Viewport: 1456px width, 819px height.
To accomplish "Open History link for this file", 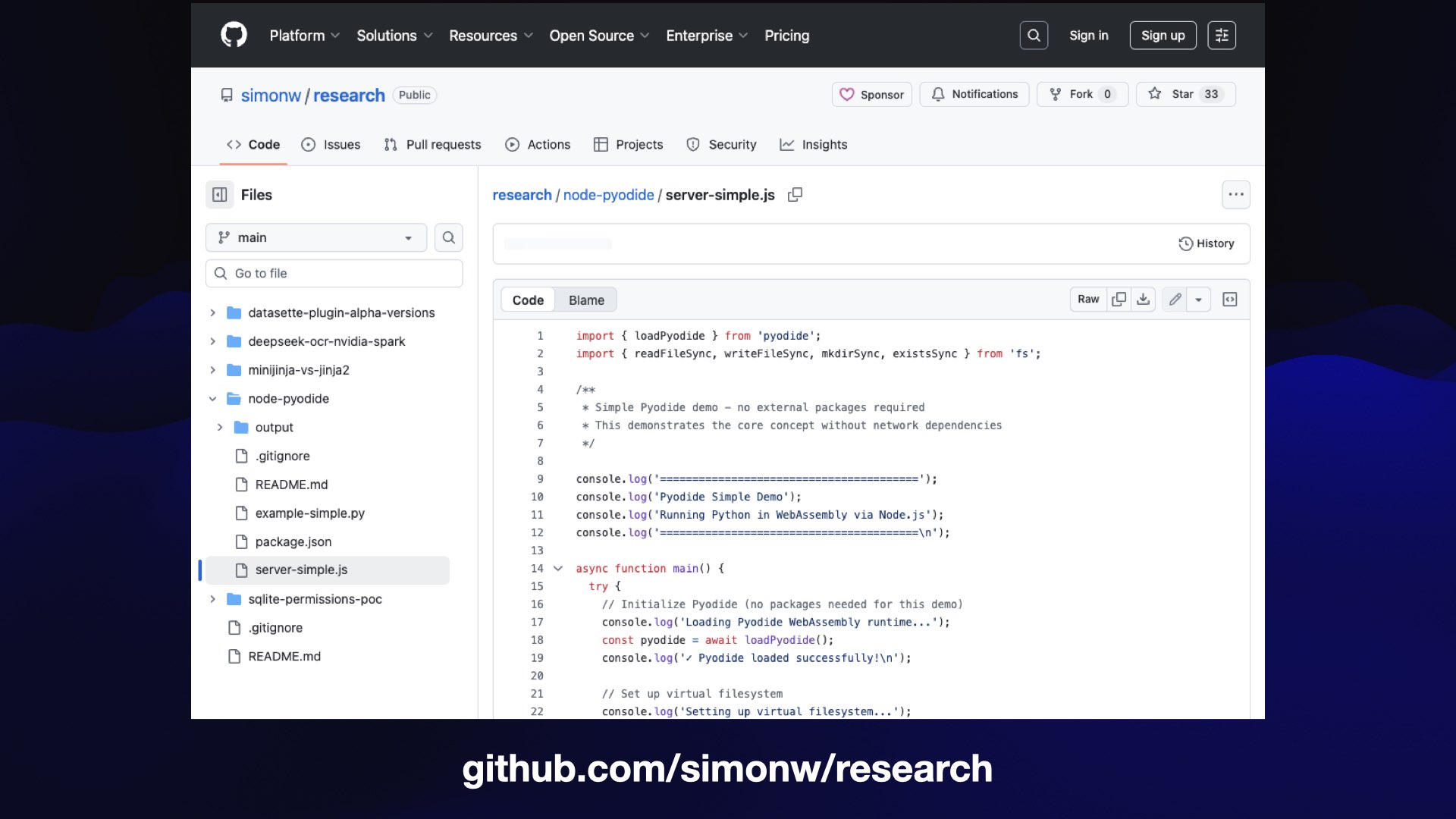I will (1206, 243).
